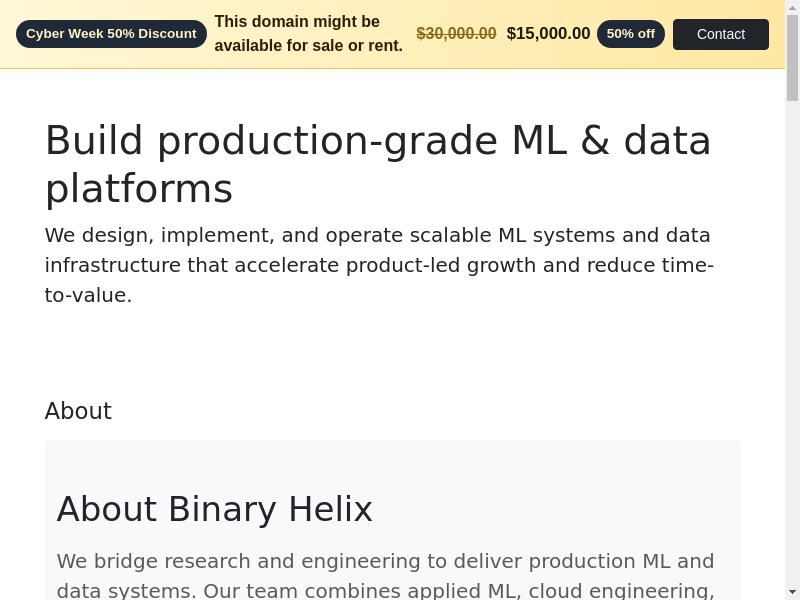Screen dimensions: 800x600
Task: Click the vertical scrollbar thumb
Action: coord(792,60)
